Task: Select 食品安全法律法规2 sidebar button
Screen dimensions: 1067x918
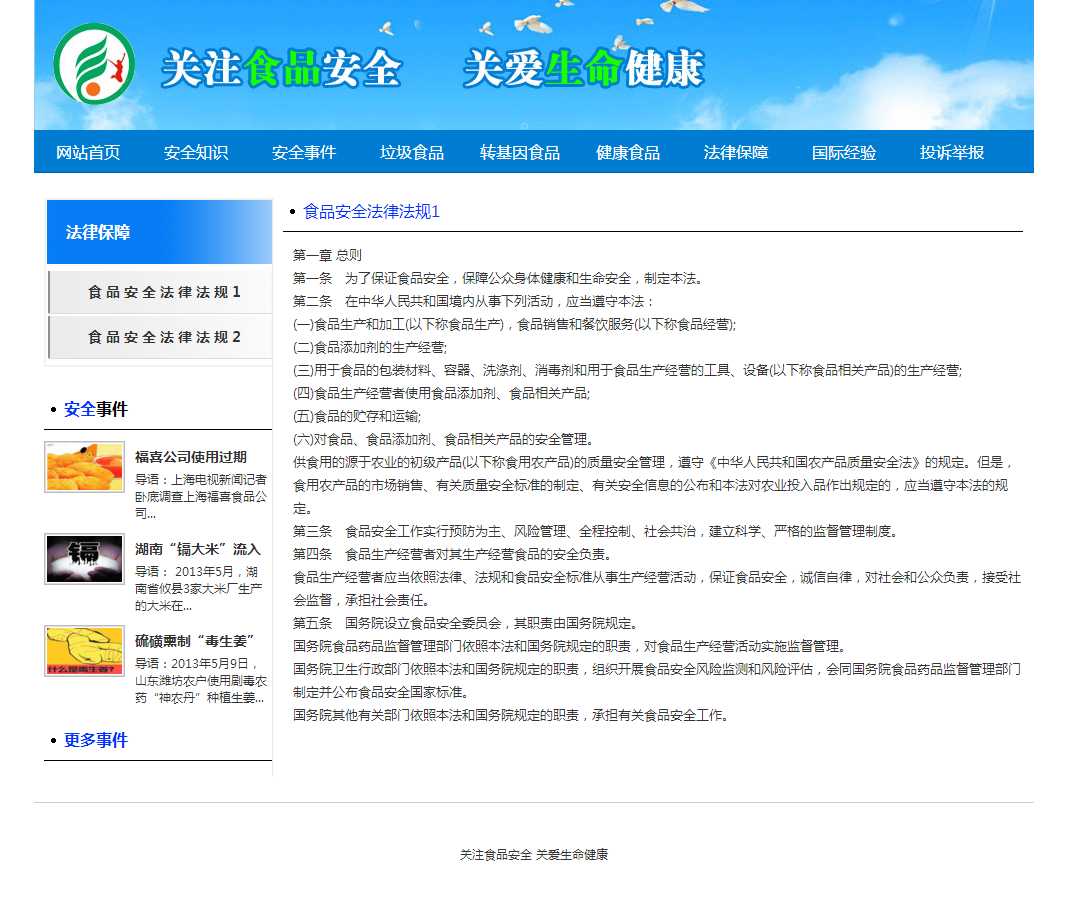Action: 161,337
